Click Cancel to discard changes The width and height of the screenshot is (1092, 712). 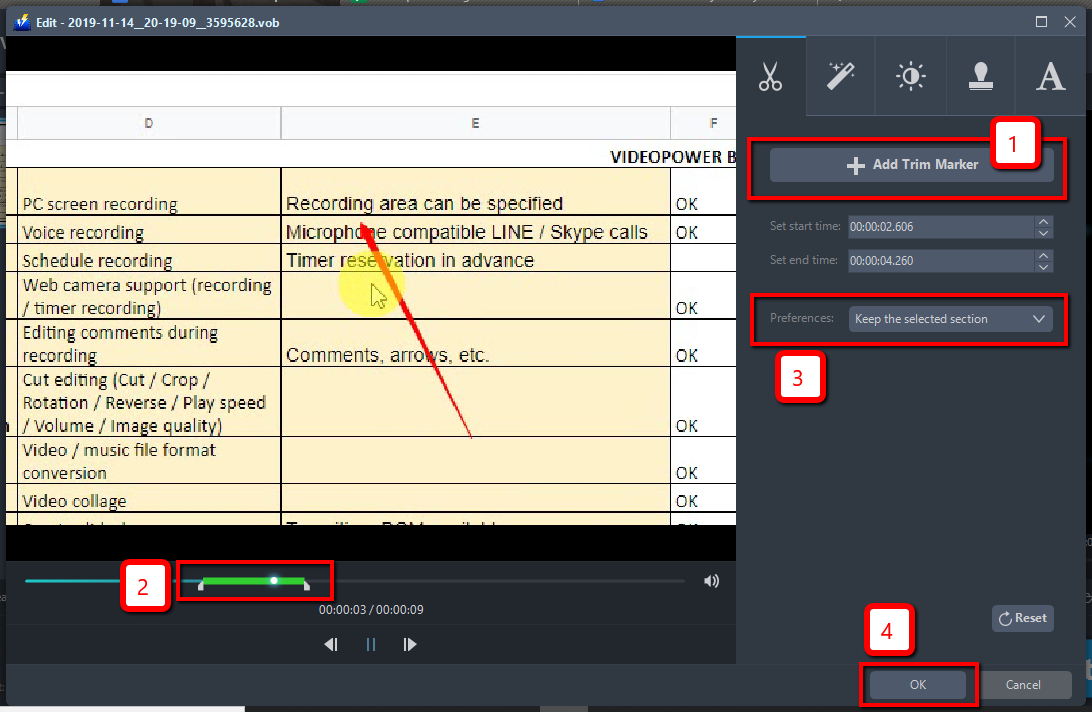point(1026,684)
